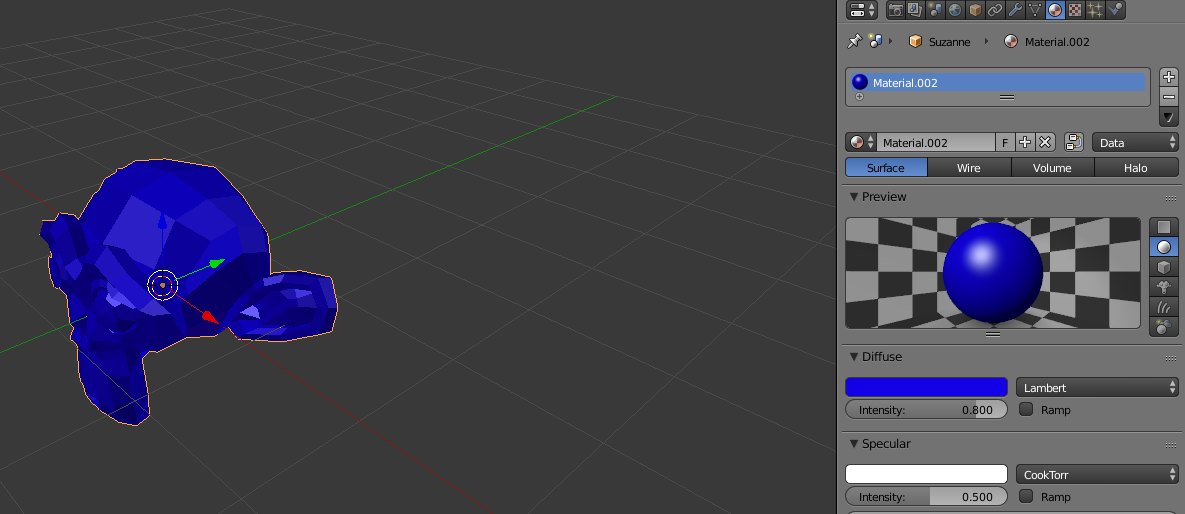
Task: Open the Lambert diffuse shader dropdown
Action: (x=1097, y=387)
